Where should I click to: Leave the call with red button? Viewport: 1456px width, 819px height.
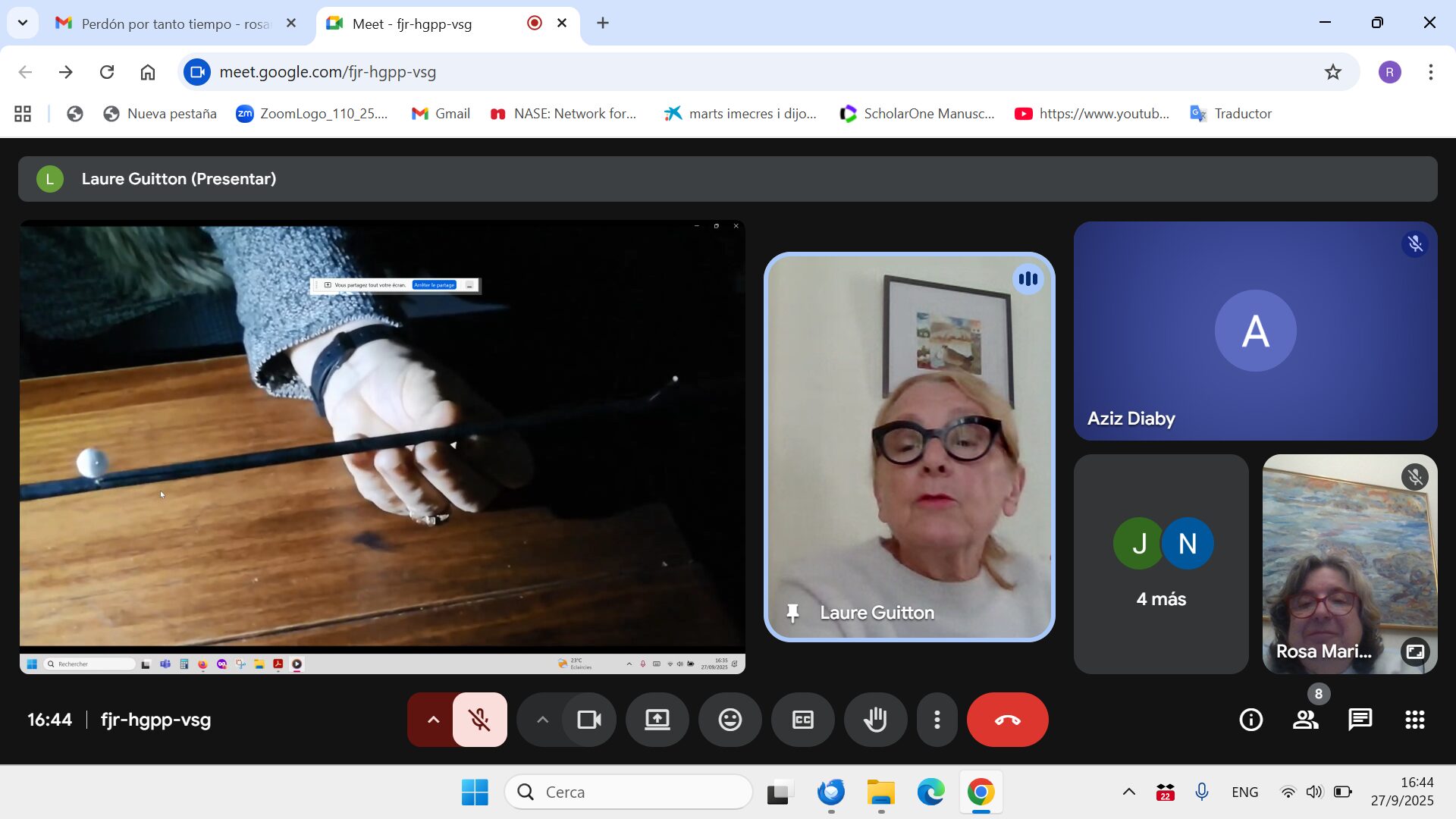pyautogui.click(x=1007, y=720)
